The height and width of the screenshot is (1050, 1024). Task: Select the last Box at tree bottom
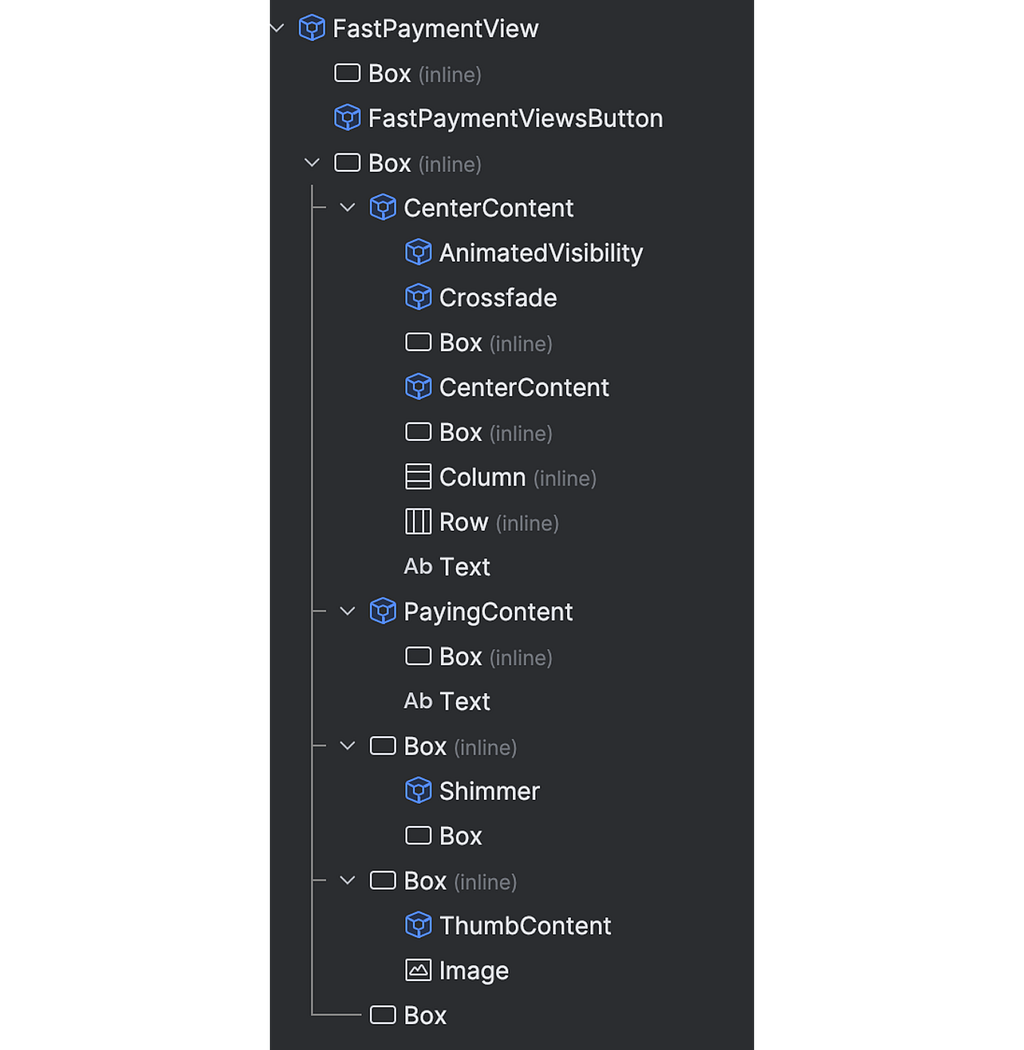tap(408, 1015)
